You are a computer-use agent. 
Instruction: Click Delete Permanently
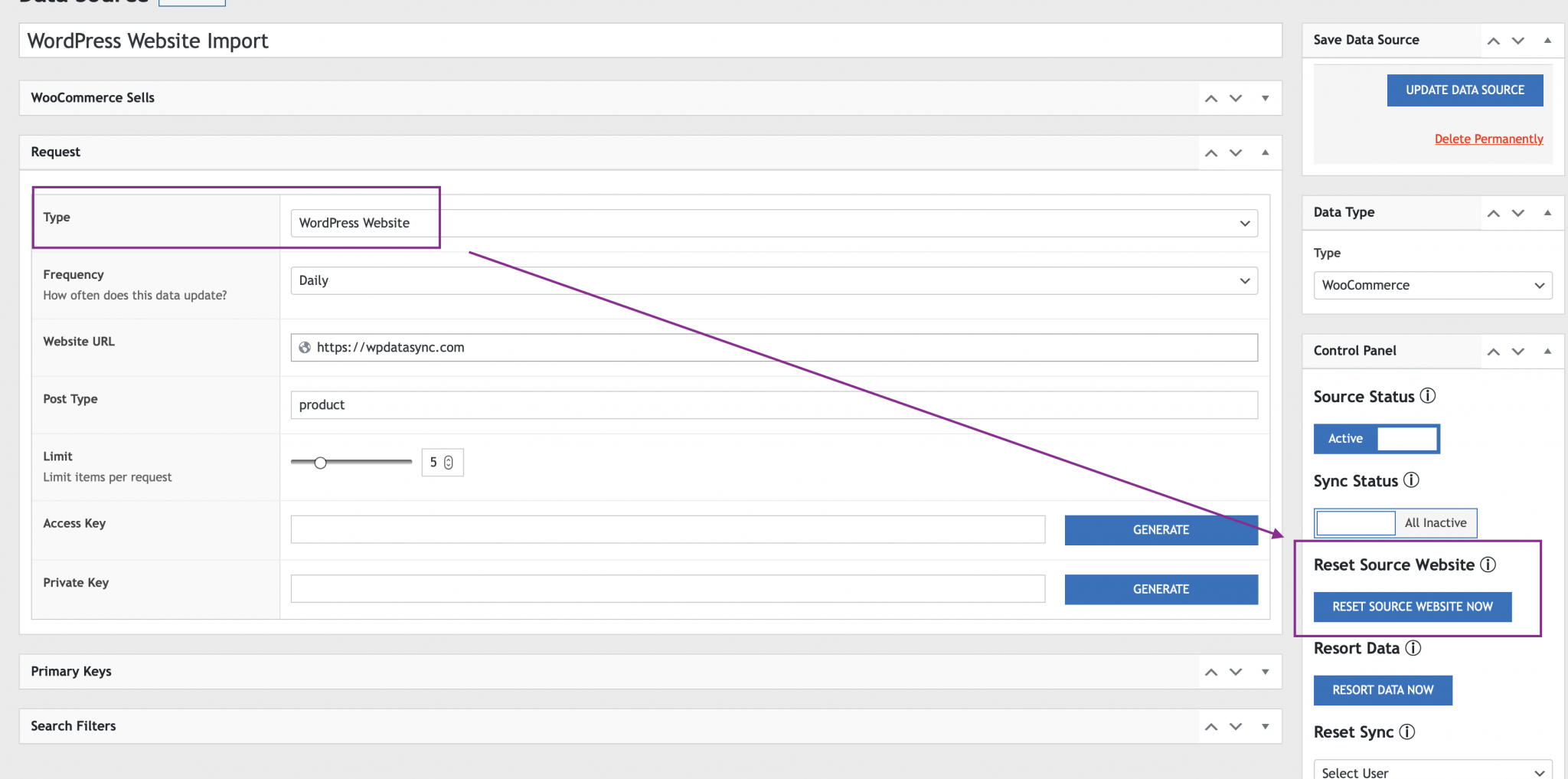1488,139
